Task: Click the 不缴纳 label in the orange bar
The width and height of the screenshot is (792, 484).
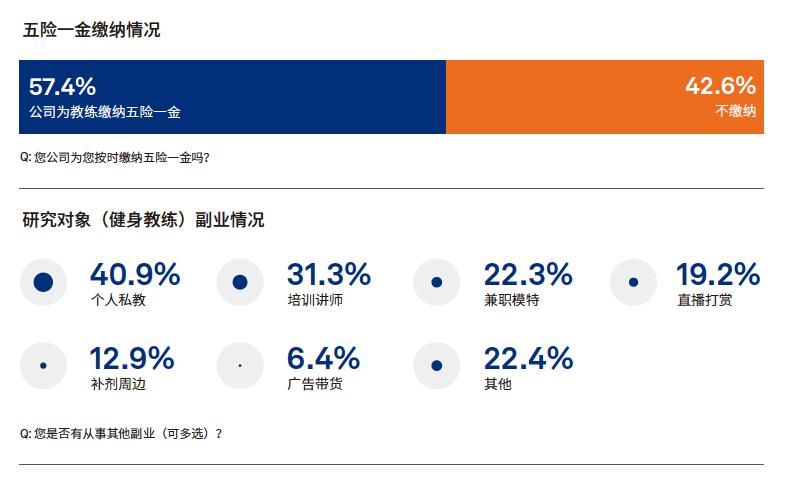Action: pyautogui.click(x=736, y=113)
